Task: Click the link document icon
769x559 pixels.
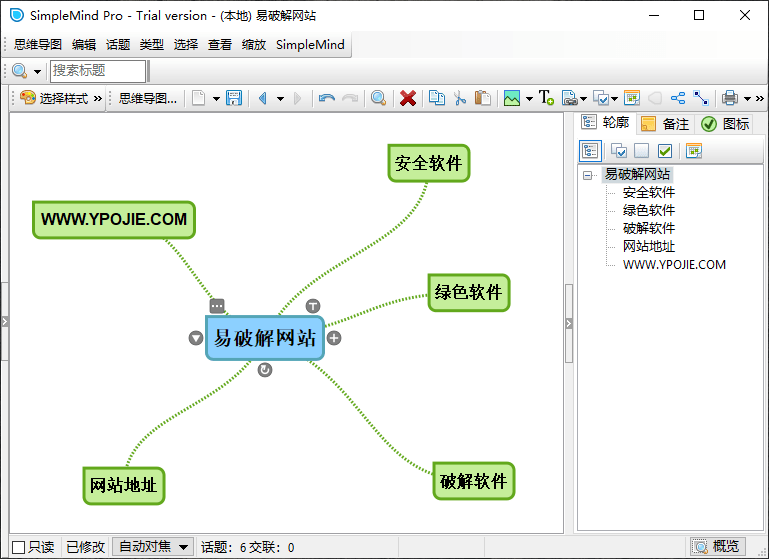Action: click(569, 99)
